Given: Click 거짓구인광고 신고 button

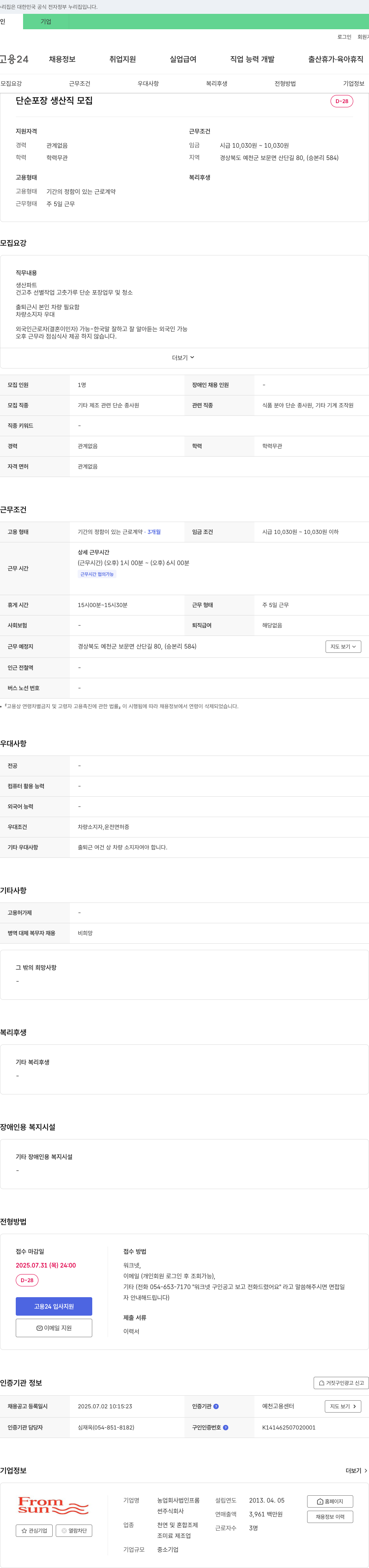Looking at the screenshot, I should (x=341, y=1383).
